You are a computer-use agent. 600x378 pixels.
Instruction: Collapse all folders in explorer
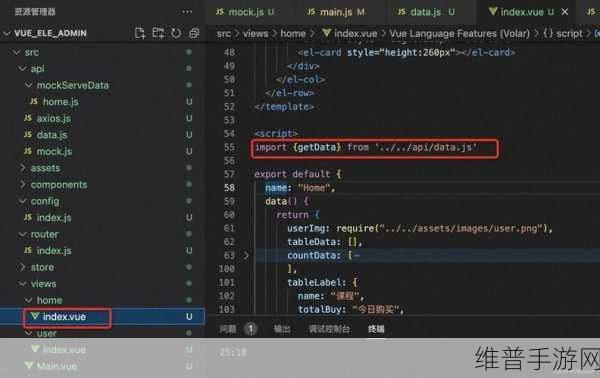(x=194, y=33)
